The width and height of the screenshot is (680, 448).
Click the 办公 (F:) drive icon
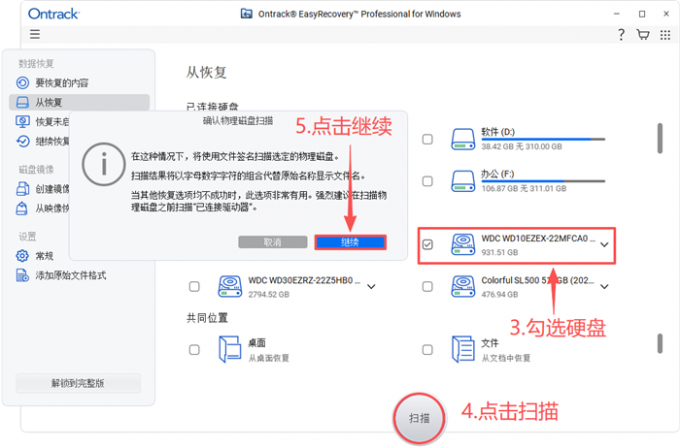[463, 181]
